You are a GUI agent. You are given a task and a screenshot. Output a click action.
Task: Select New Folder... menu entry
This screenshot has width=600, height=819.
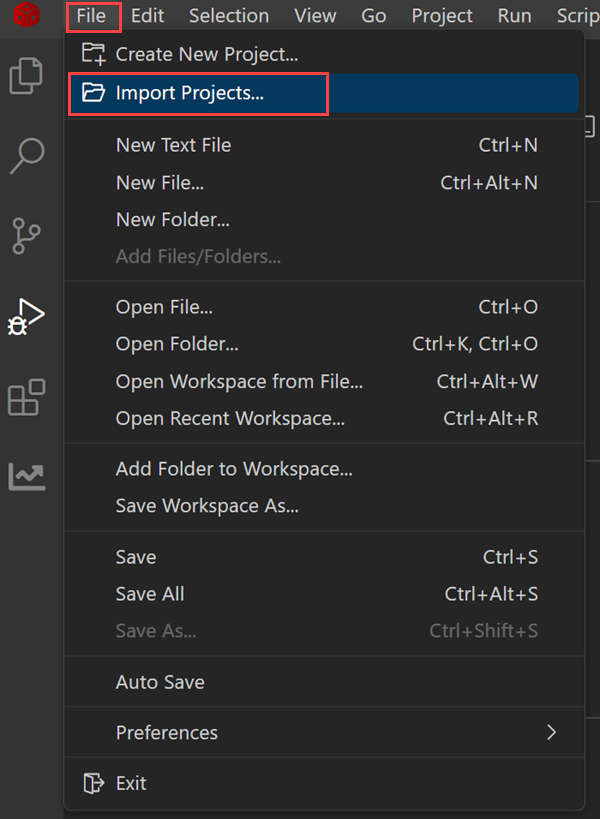pos(324,220)
